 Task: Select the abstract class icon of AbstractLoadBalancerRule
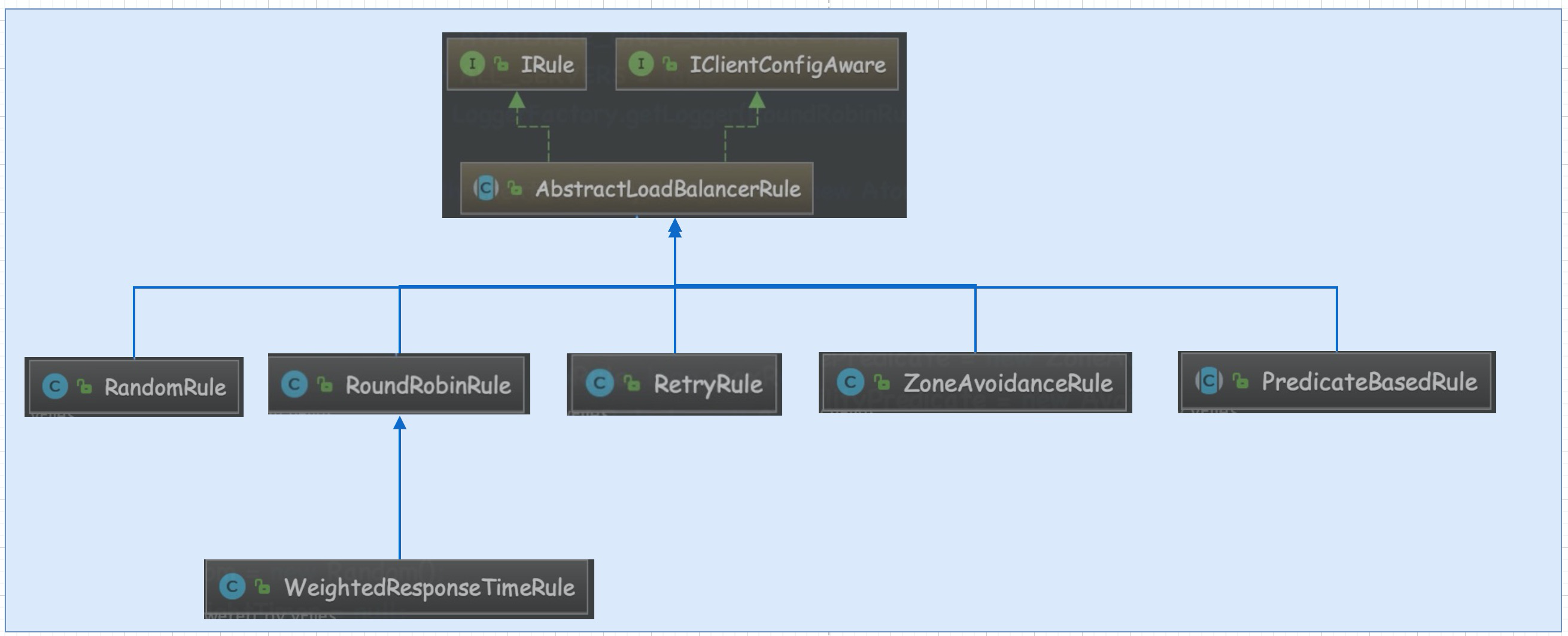[487, 189]
